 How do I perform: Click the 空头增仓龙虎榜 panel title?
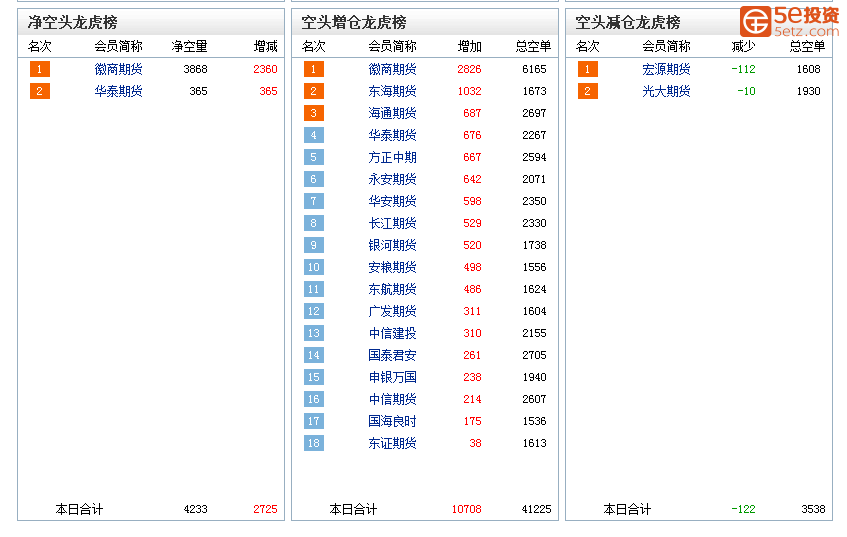pos(354,22)
